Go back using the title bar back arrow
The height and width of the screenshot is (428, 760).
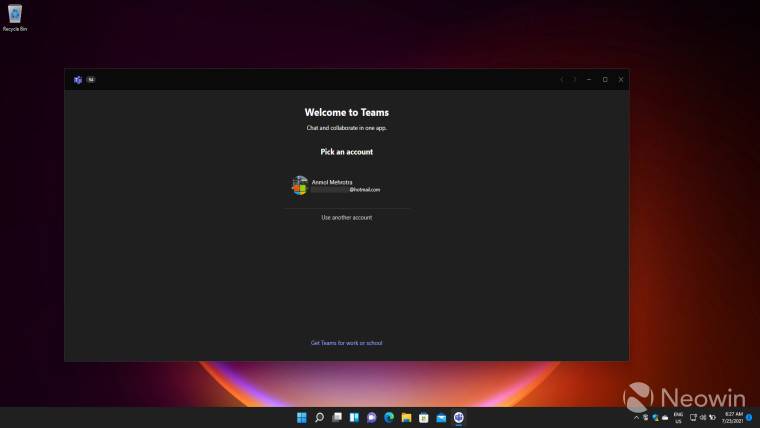point(562,79)
